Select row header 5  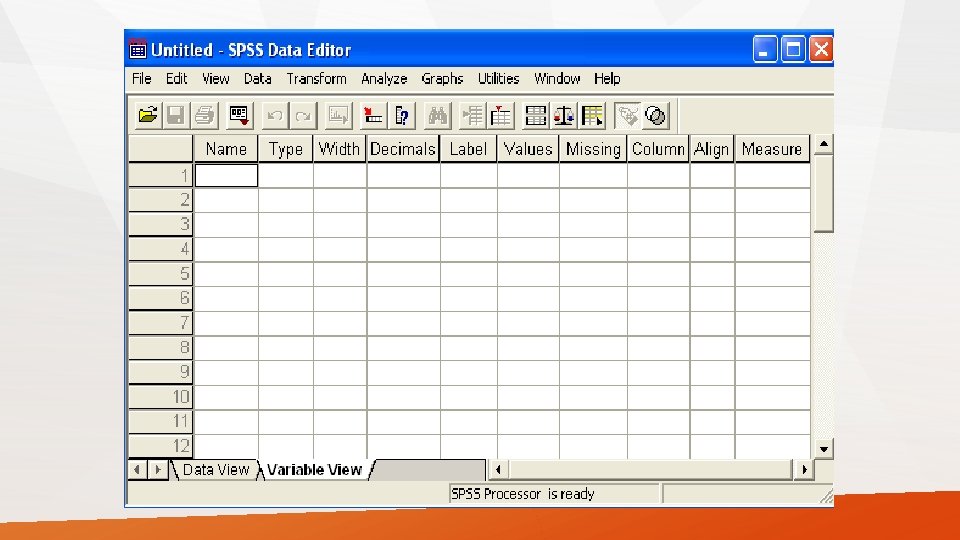pyautogui.click(x=160, y=274)
